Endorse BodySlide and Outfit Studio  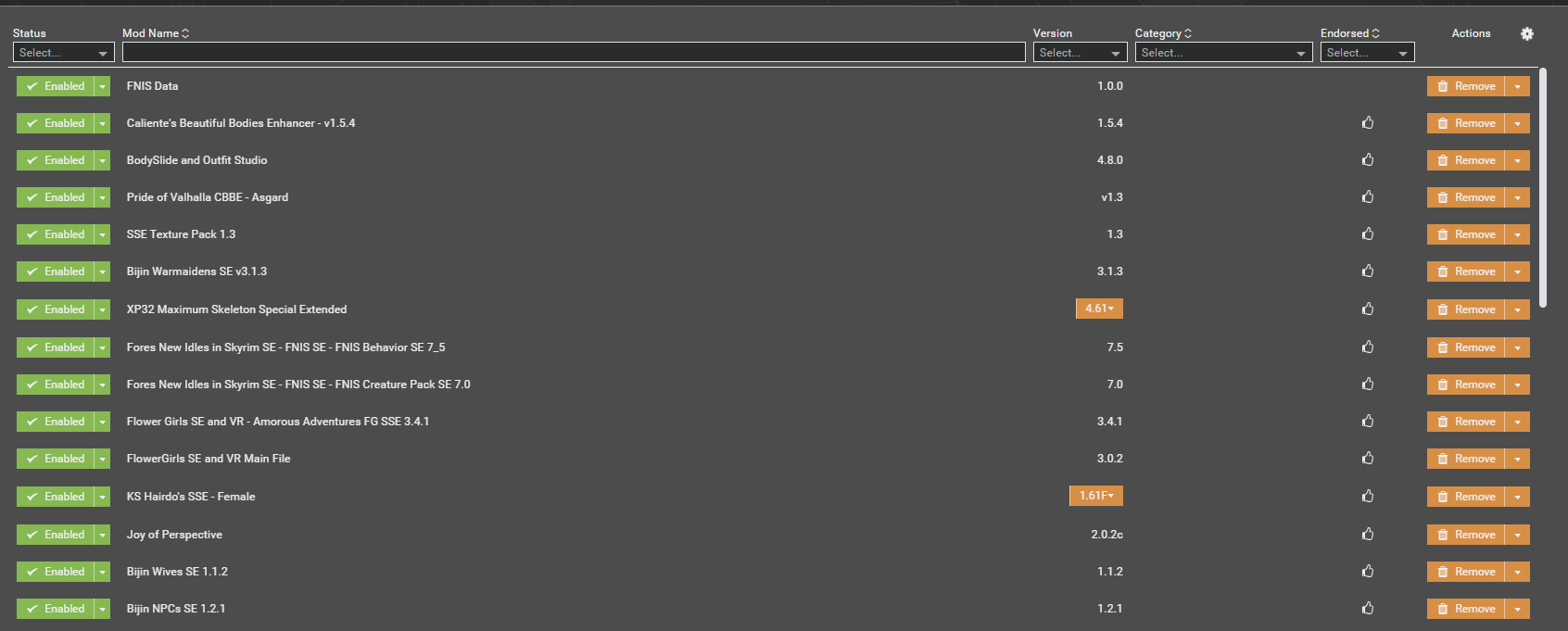click(1368, 159)
